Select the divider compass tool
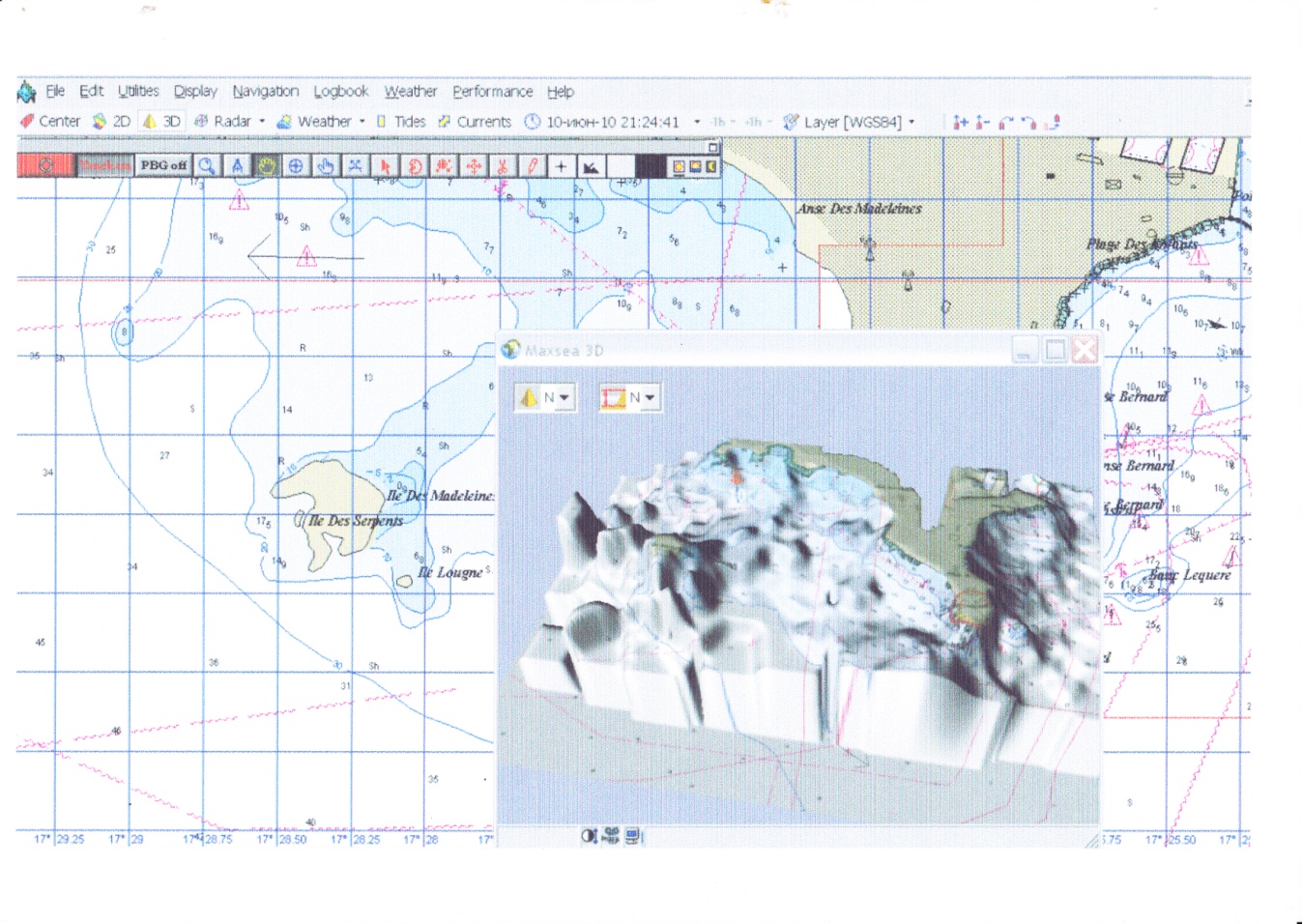This screenshot has width=1302, height=924. pos(237,165)
